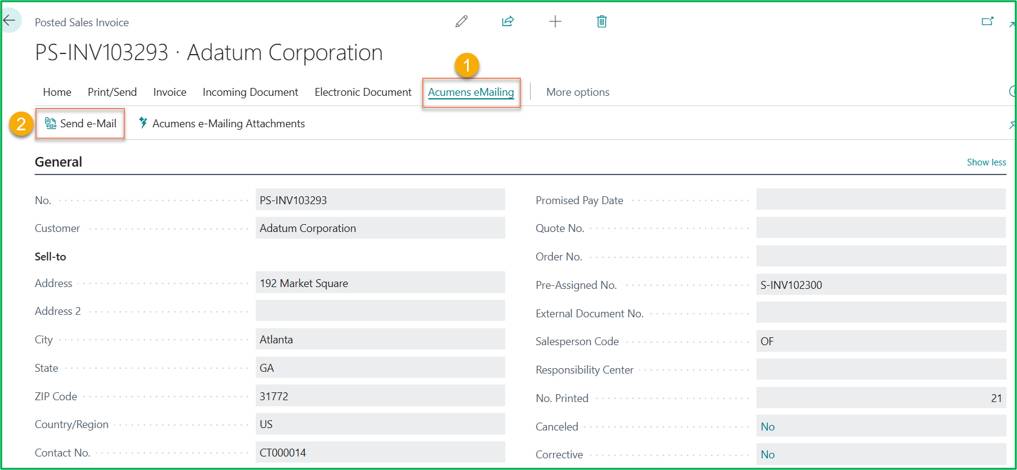Open Acumens e-Mailing Attachments
The height and width of the screenshot is (470, 1017).
[x=221, y=123]
